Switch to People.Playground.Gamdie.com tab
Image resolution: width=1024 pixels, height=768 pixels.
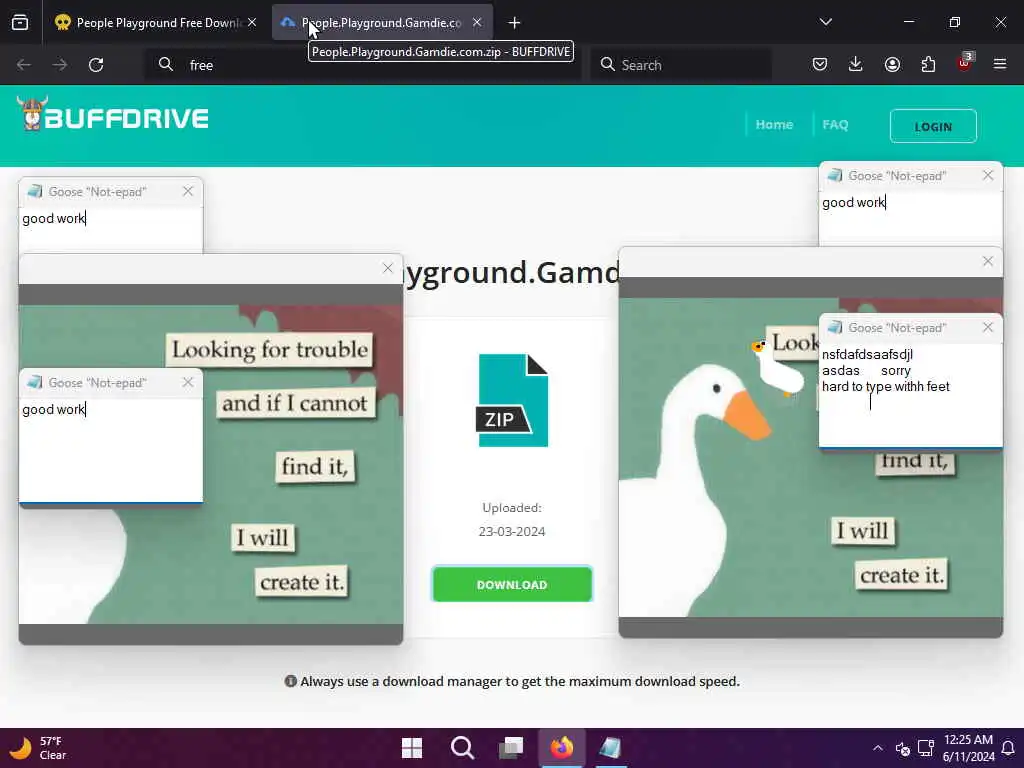[382, 23]
